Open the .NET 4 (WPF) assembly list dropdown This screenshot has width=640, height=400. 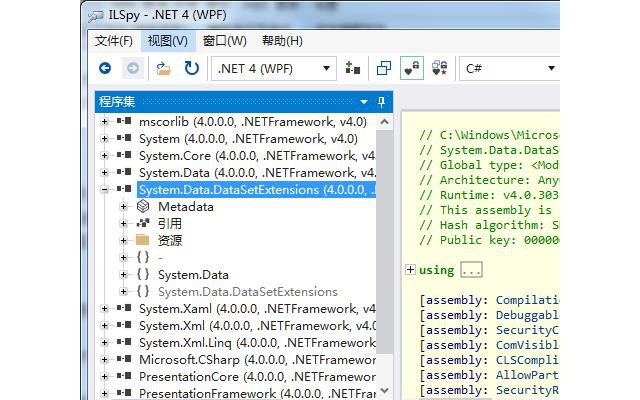pyautogui.click(x=274, y=68)
